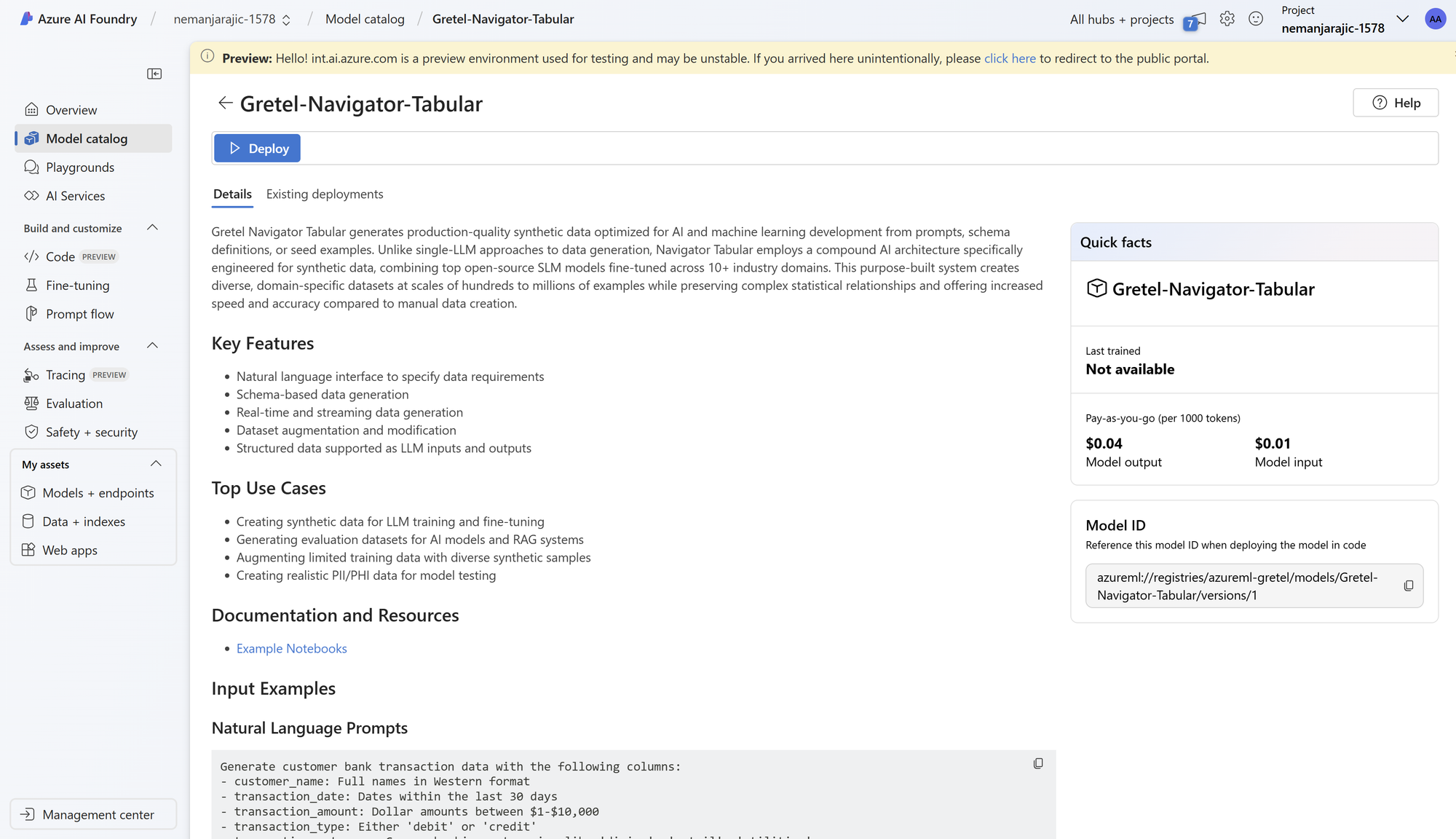Image resolution: width=1456 pixels, height=839 pixels.
Task: Click the 'Not available' last trained value
Action: (x=1130, y=369)
